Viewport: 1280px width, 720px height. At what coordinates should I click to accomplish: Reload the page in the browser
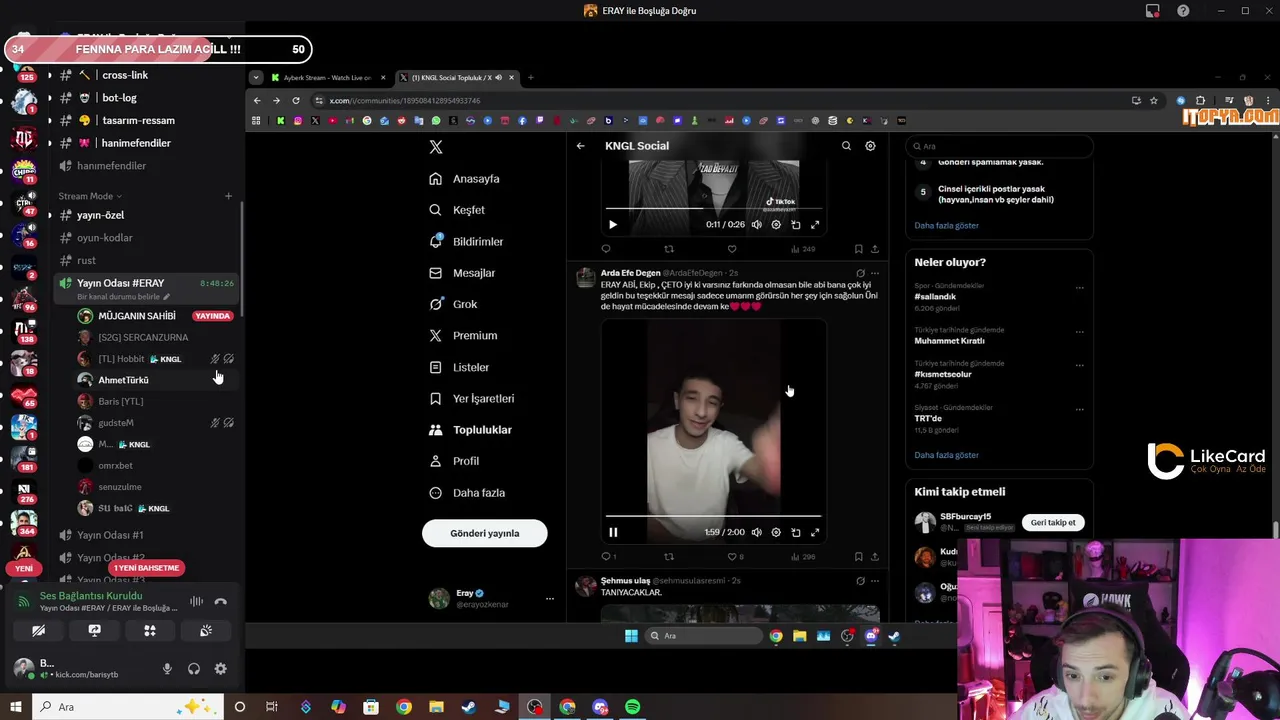tap(296, 101)
